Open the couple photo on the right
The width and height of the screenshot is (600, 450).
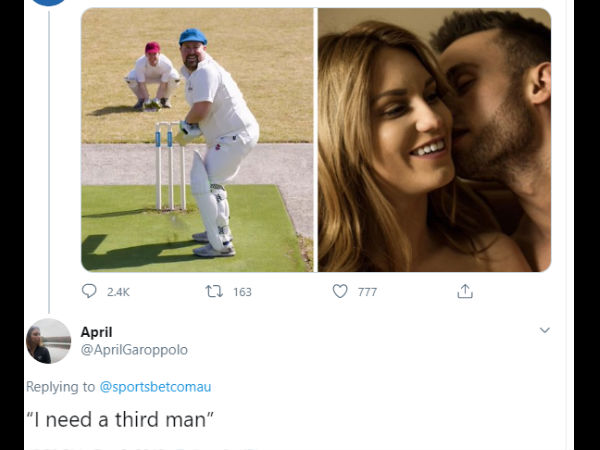coord(434,140)
